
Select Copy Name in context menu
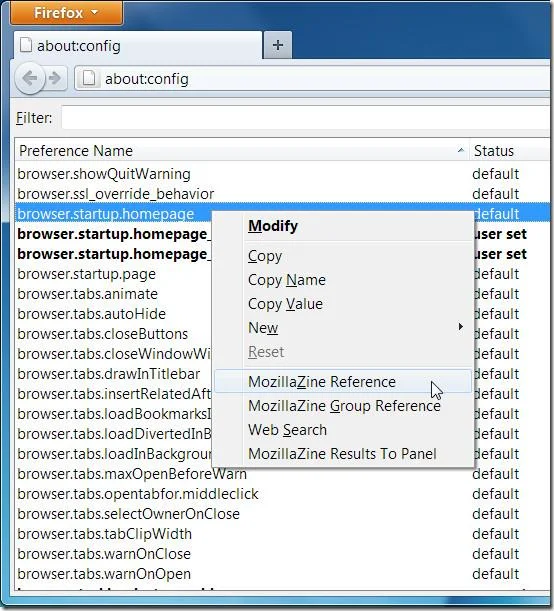[x=286, y=280]
